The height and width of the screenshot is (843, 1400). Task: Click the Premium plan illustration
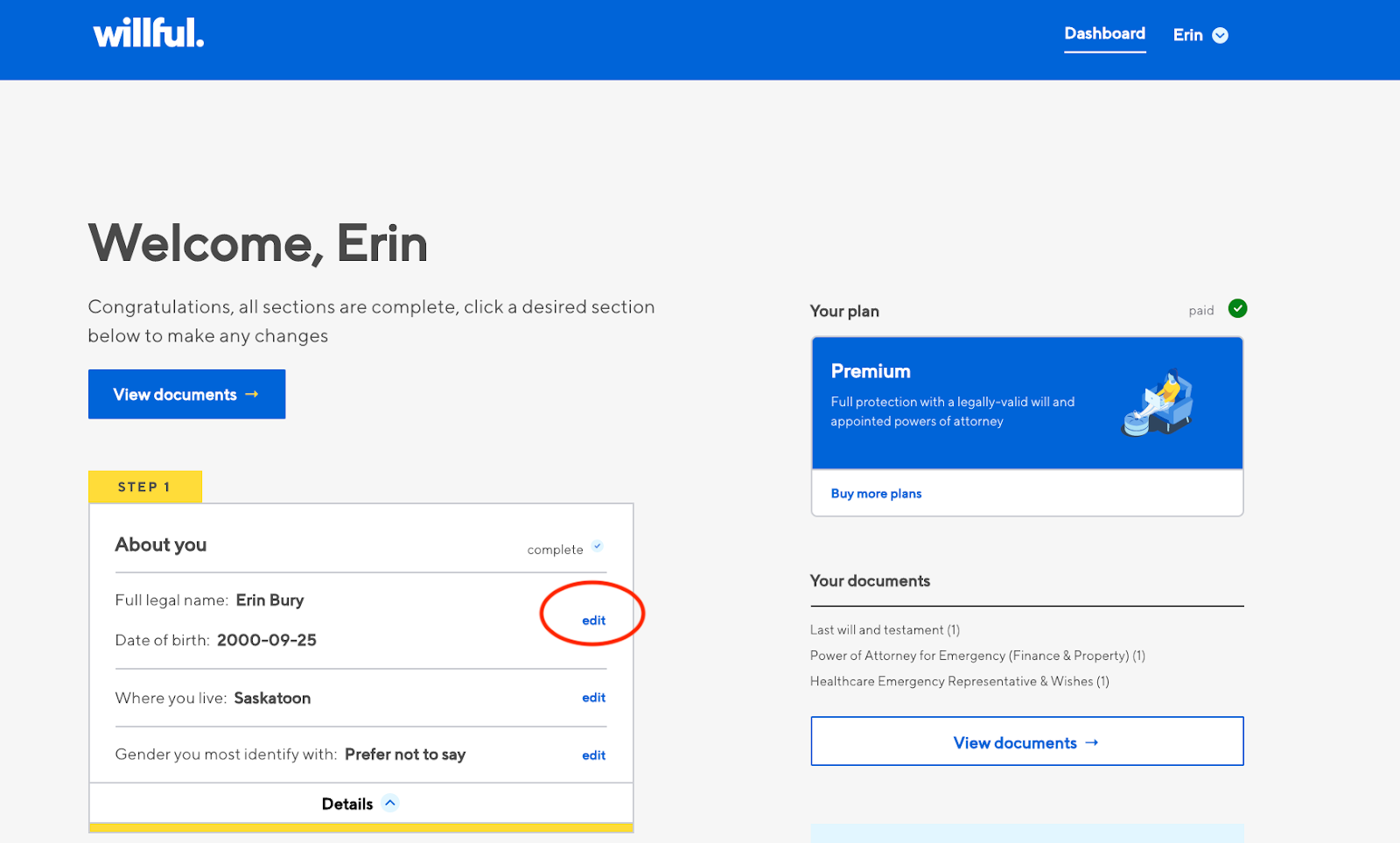tap(1158, 404)
